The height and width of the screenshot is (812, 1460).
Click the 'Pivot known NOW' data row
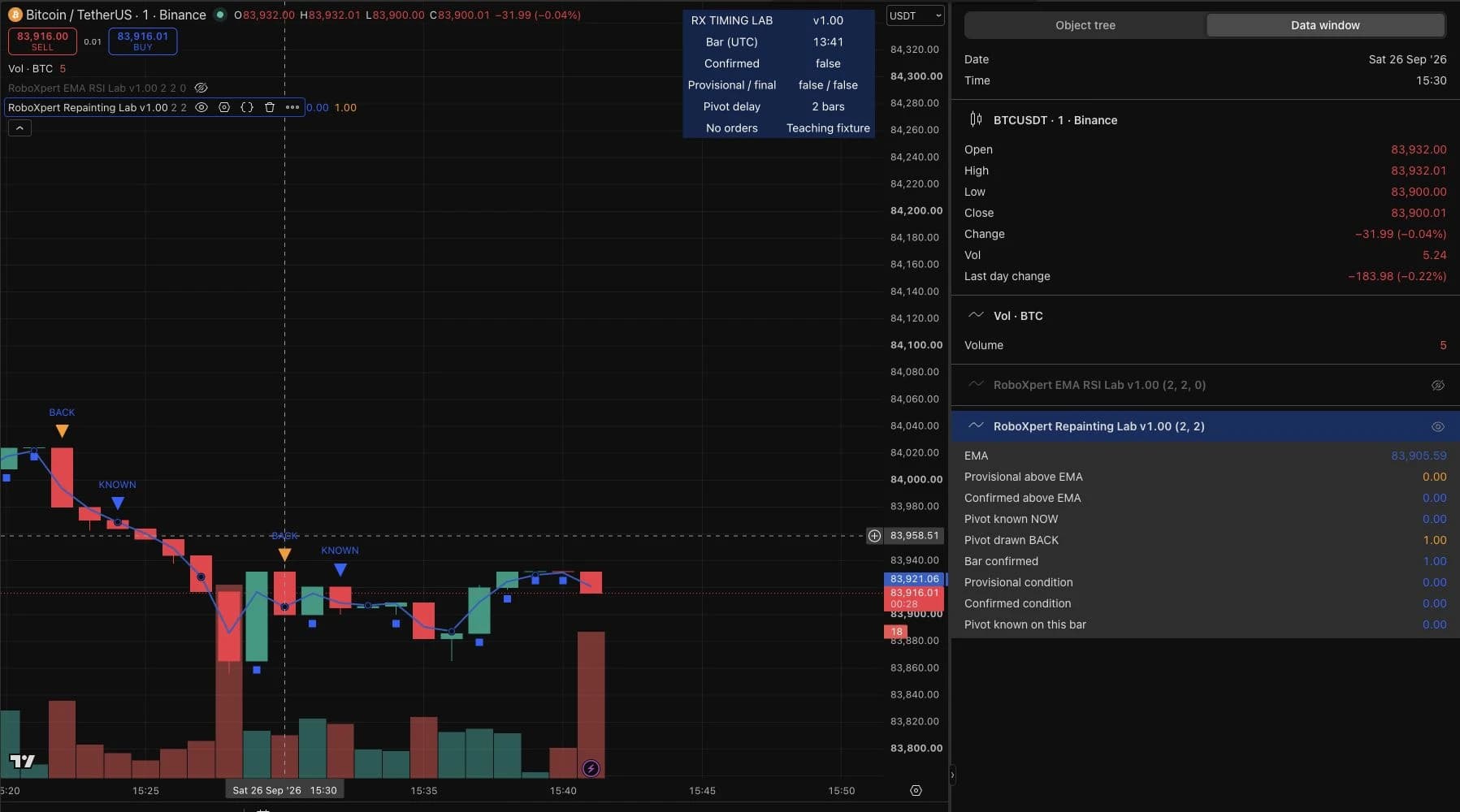pos(1205,519)
